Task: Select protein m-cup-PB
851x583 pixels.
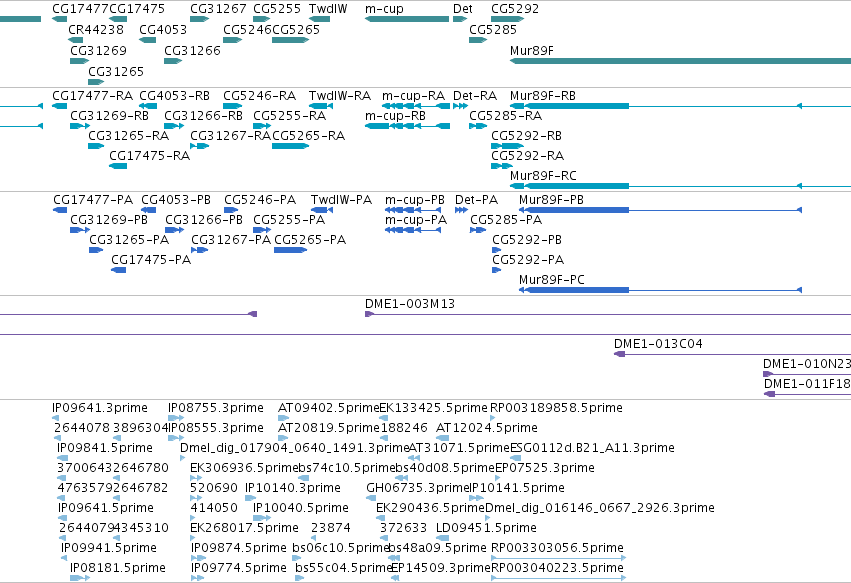Action: pos(415,200)
